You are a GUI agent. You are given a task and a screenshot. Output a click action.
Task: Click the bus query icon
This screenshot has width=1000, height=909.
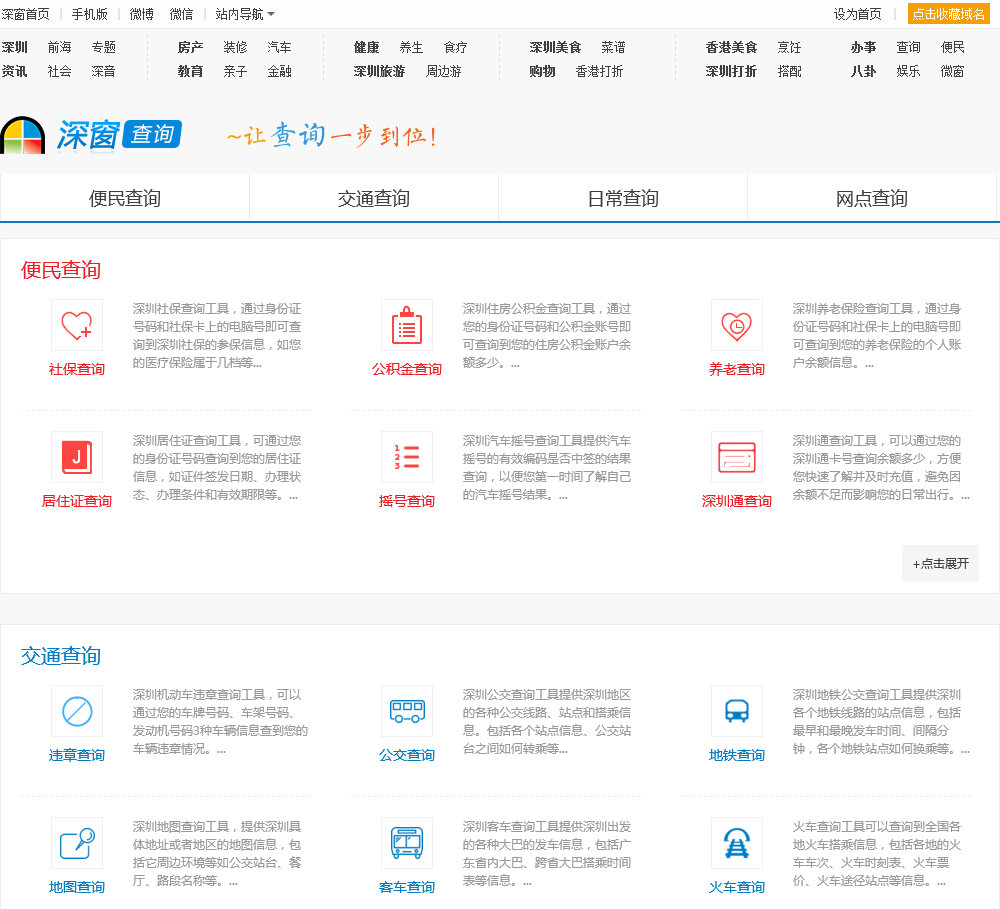pos(407,712)
